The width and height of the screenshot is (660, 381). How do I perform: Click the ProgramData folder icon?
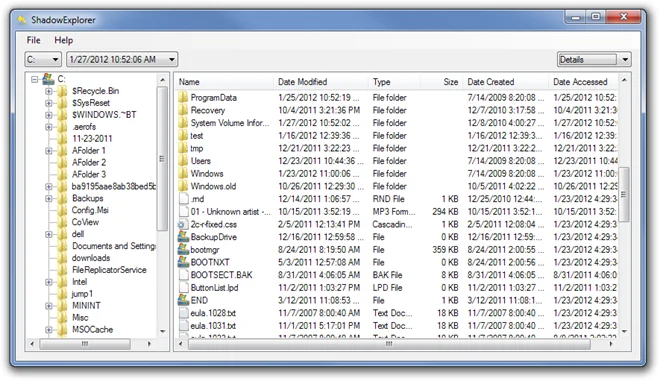pyautogui.click(x=183, y=98)
